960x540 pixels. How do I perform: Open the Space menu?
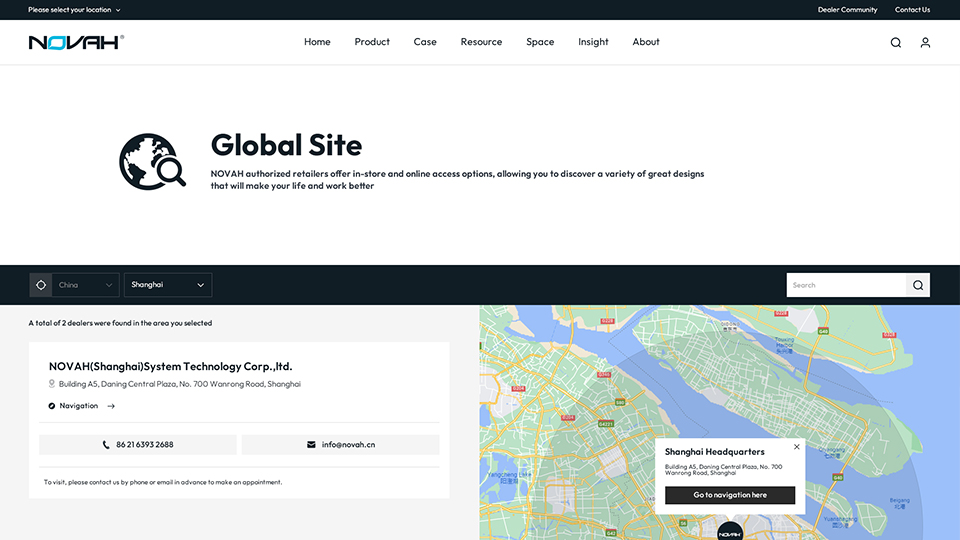click(540, 42)
